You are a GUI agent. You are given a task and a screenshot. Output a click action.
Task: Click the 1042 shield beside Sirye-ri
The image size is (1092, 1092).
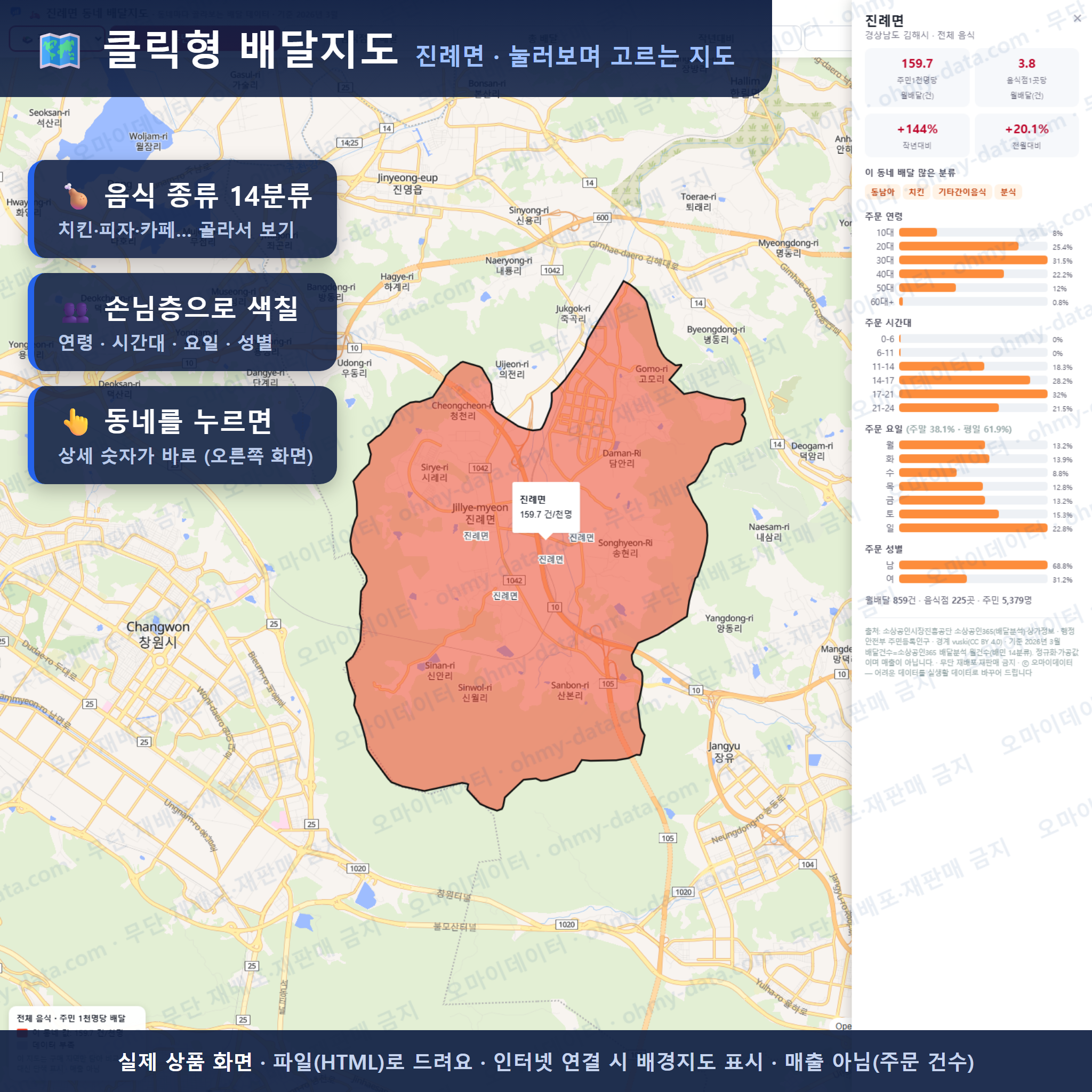pyautogui.click(x=480, y=468)
